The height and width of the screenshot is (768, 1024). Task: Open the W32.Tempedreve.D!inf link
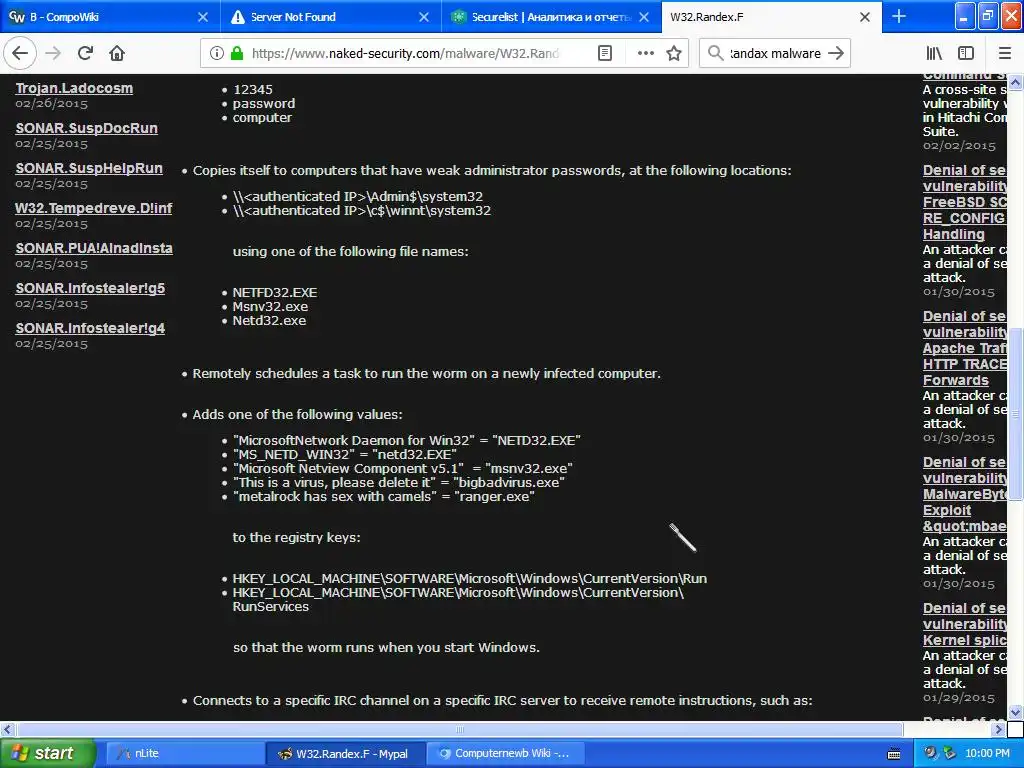click(93, 208)
